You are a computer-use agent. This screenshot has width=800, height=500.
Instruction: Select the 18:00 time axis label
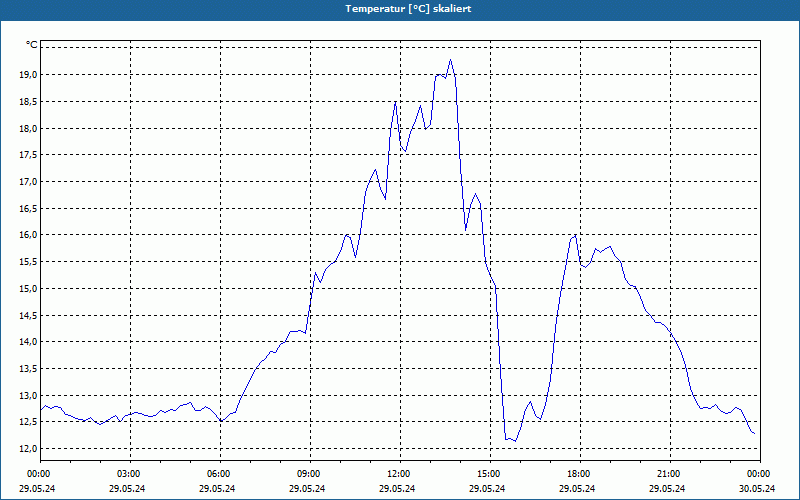click(x=578, y=474)
